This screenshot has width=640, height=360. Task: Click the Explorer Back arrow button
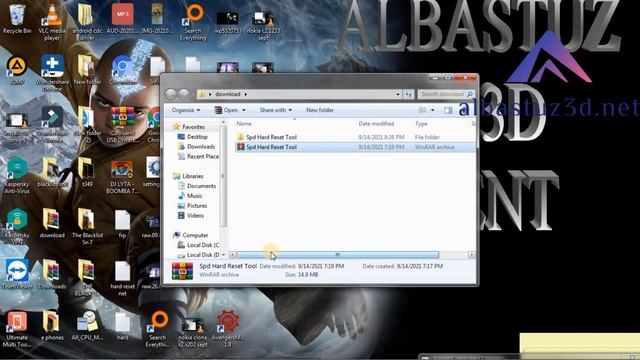point(171,94)
